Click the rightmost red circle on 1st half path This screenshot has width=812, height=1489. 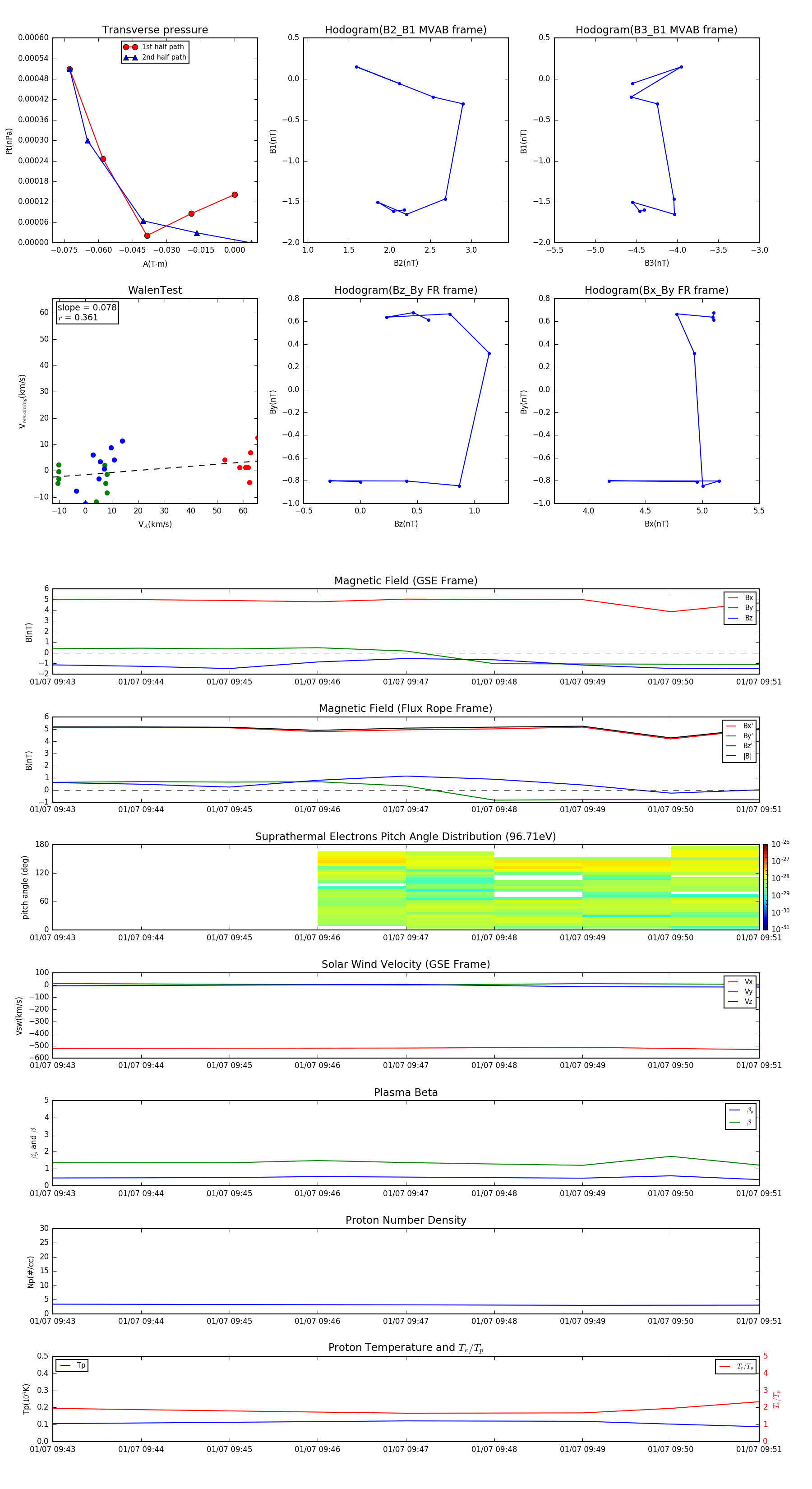(234, 195)
